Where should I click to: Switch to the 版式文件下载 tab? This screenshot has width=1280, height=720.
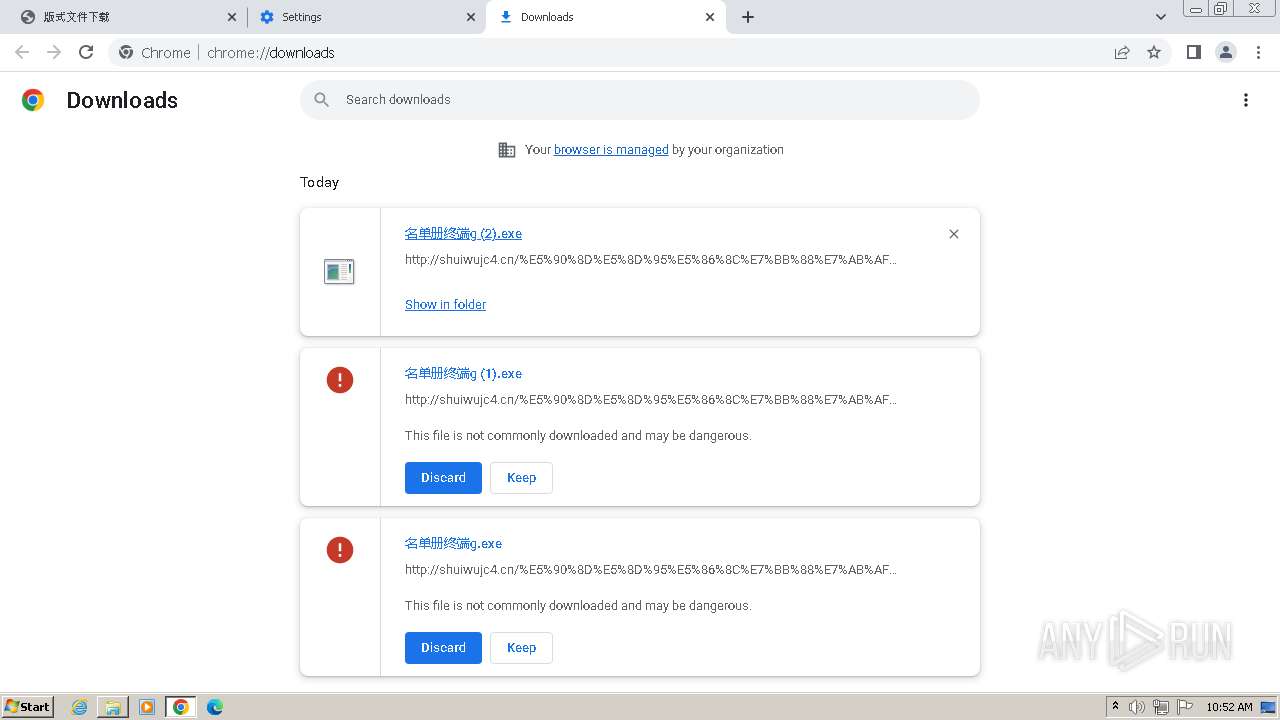tap(128, 17)
